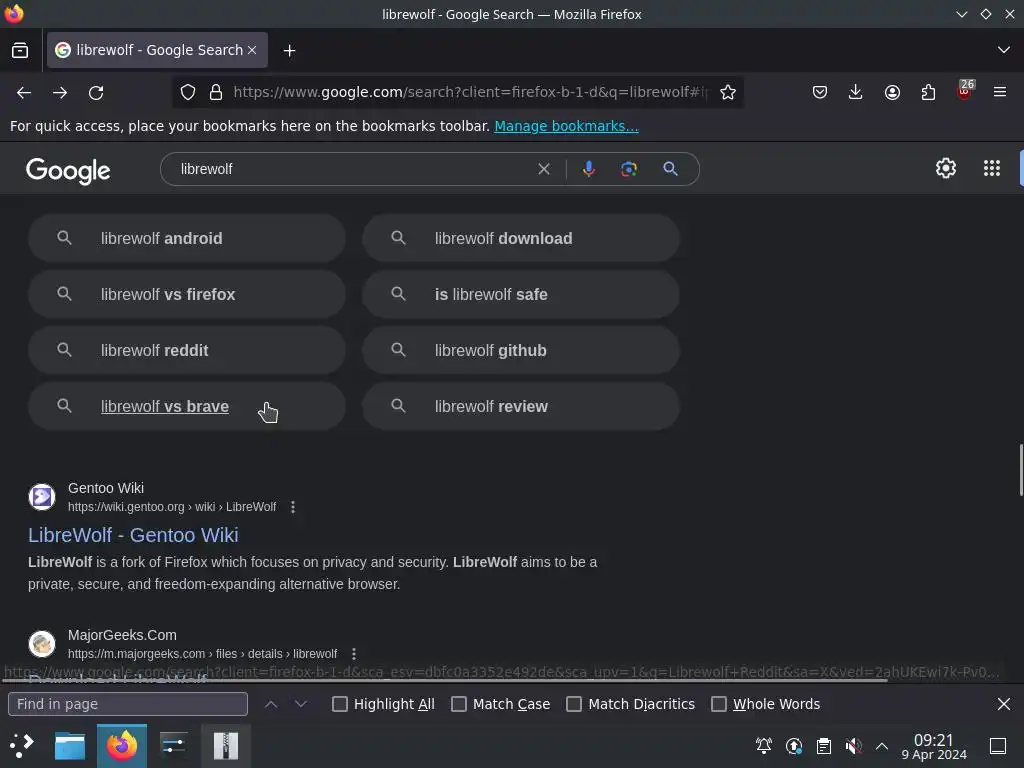Open options for the MajorGeeks result
Screen dimensions: 1024x768
(x=353, y=654)
